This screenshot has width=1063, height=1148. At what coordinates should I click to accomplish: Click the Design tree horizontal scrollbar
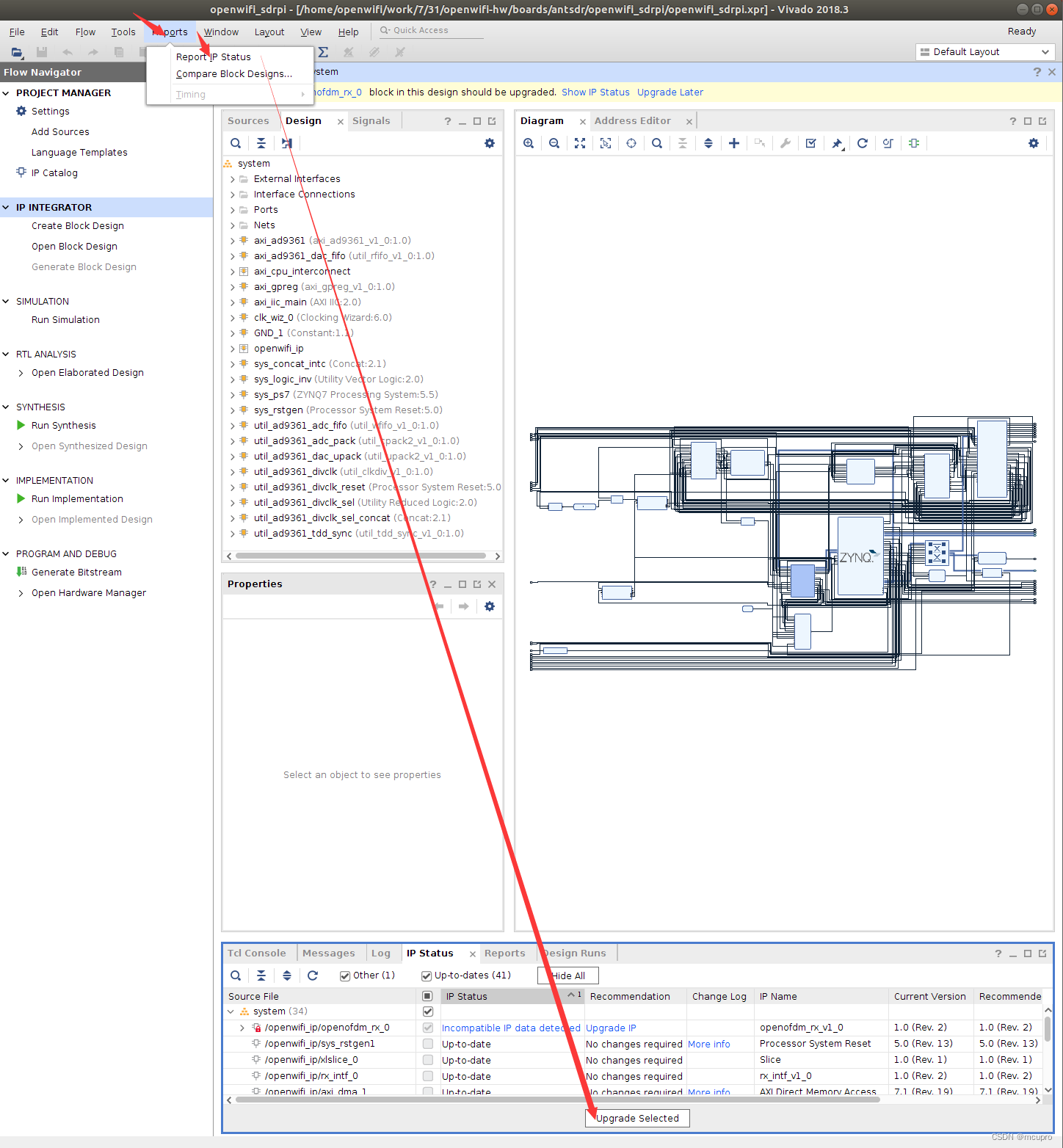click(x=360, y=556)
